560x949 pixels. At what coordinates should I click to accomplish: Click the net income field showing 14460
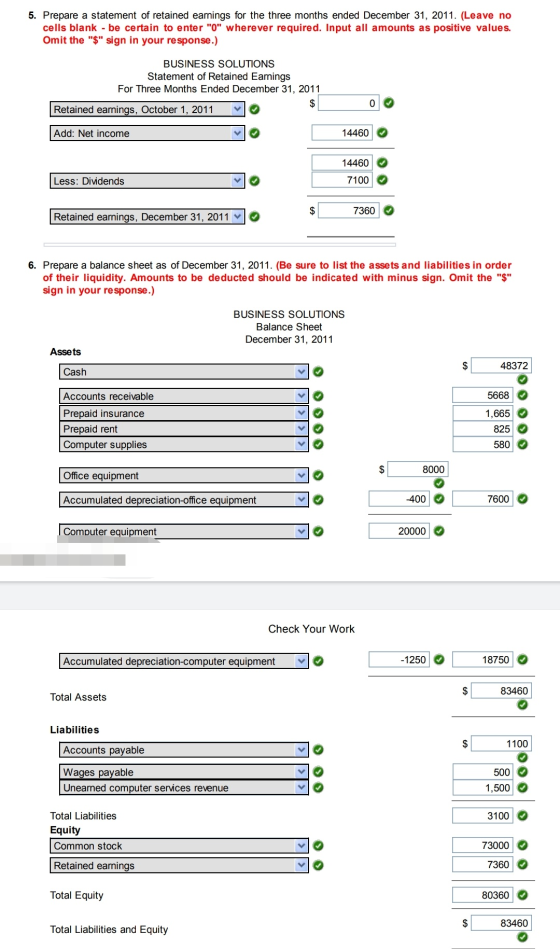point(342,133)
